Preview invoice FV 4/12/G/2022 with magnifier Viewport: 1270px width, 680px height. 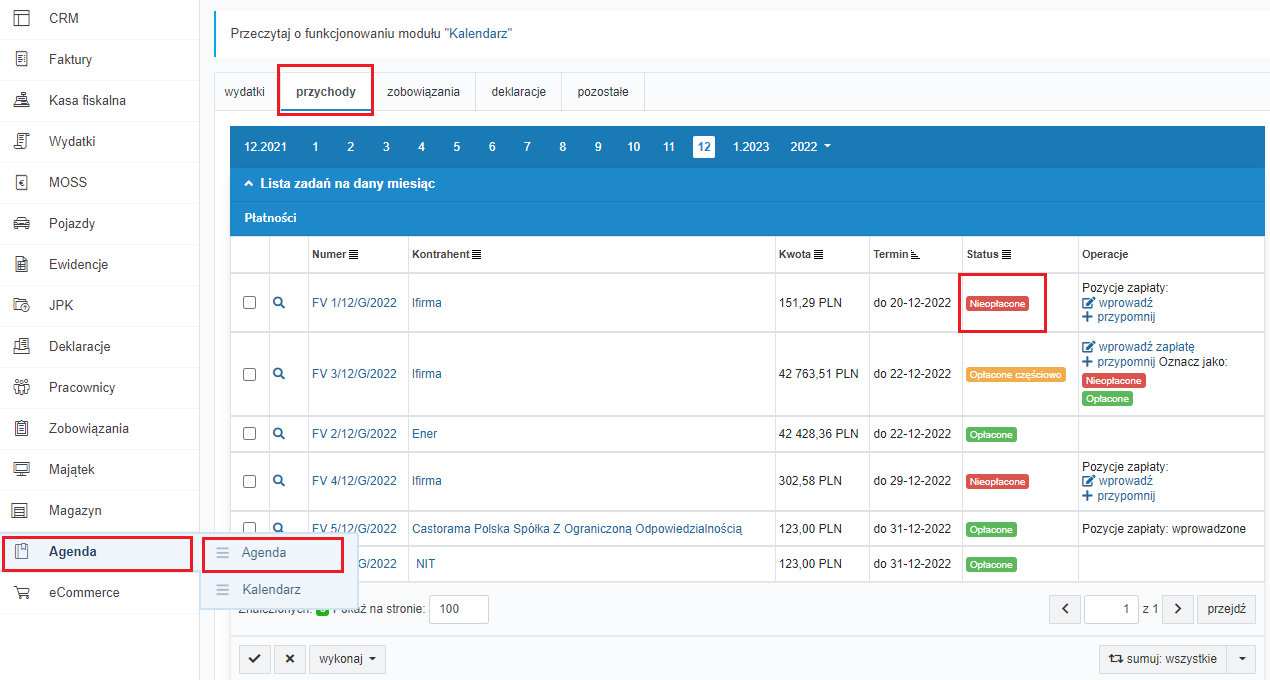tap(279, 480)
